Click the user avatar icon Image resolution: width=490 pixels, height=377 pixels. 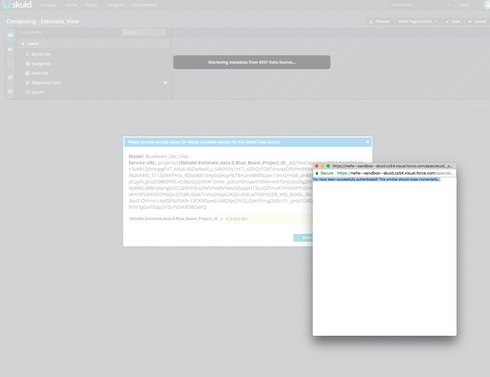486,5
